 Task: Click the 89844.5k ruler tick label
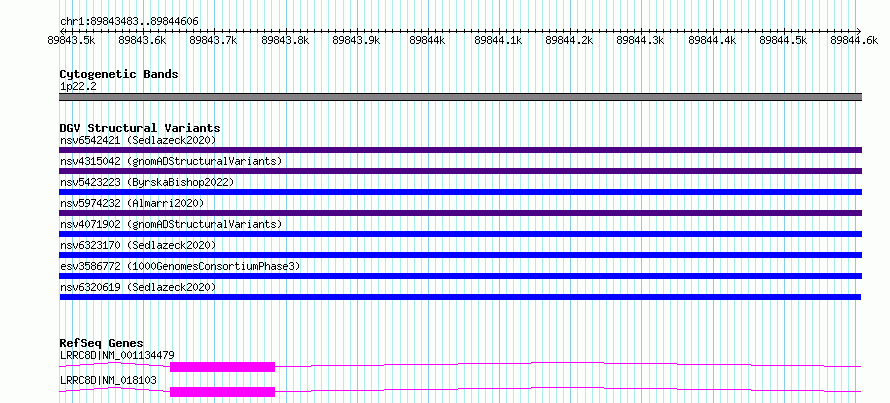[x=783, y=40]
